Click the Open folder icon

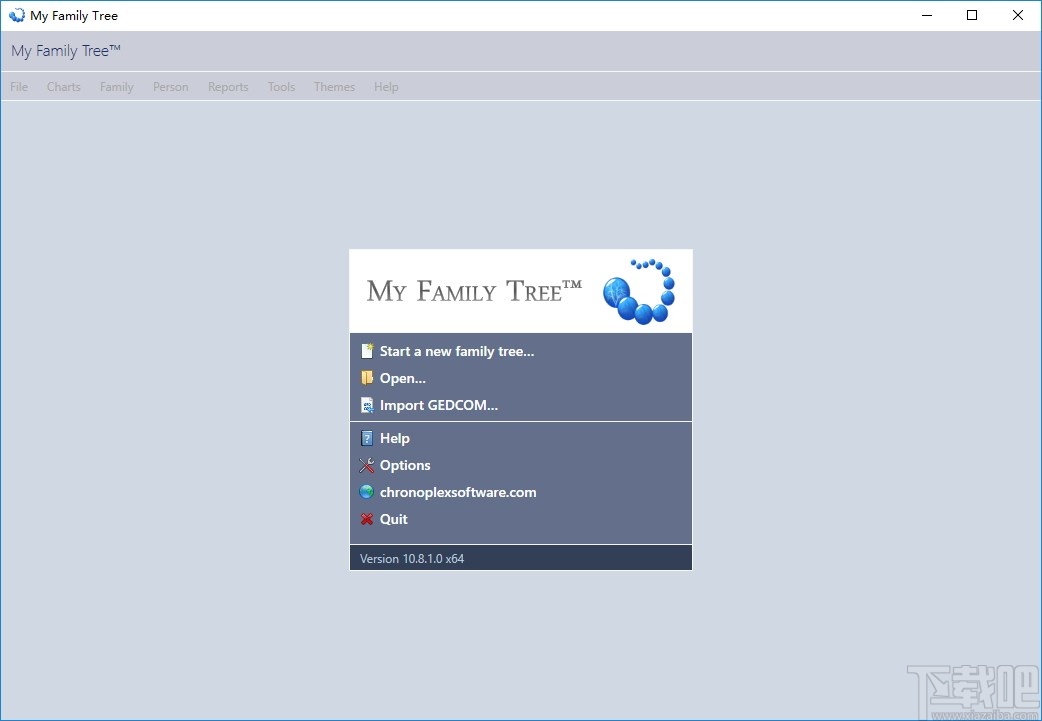[367, 378]
